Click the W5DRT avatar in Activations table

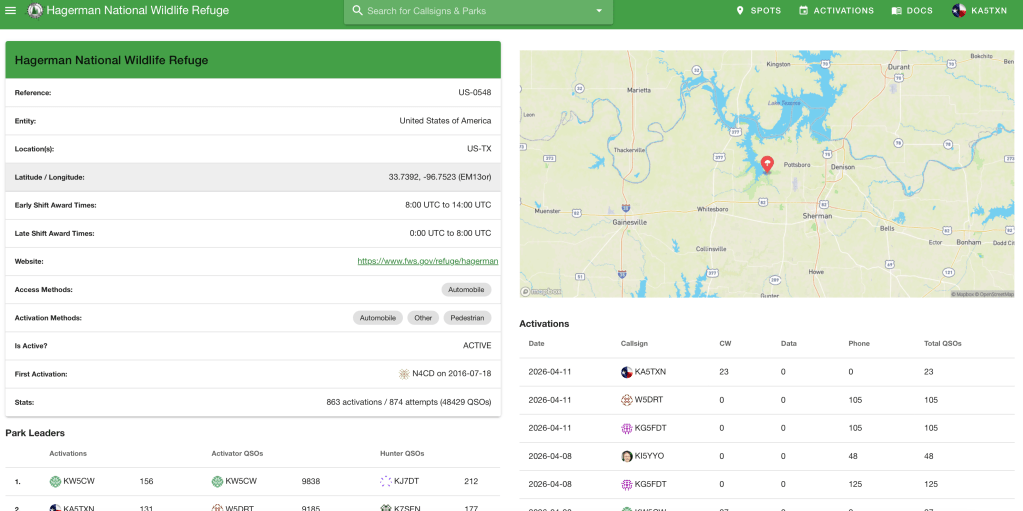tap(627, 400)
